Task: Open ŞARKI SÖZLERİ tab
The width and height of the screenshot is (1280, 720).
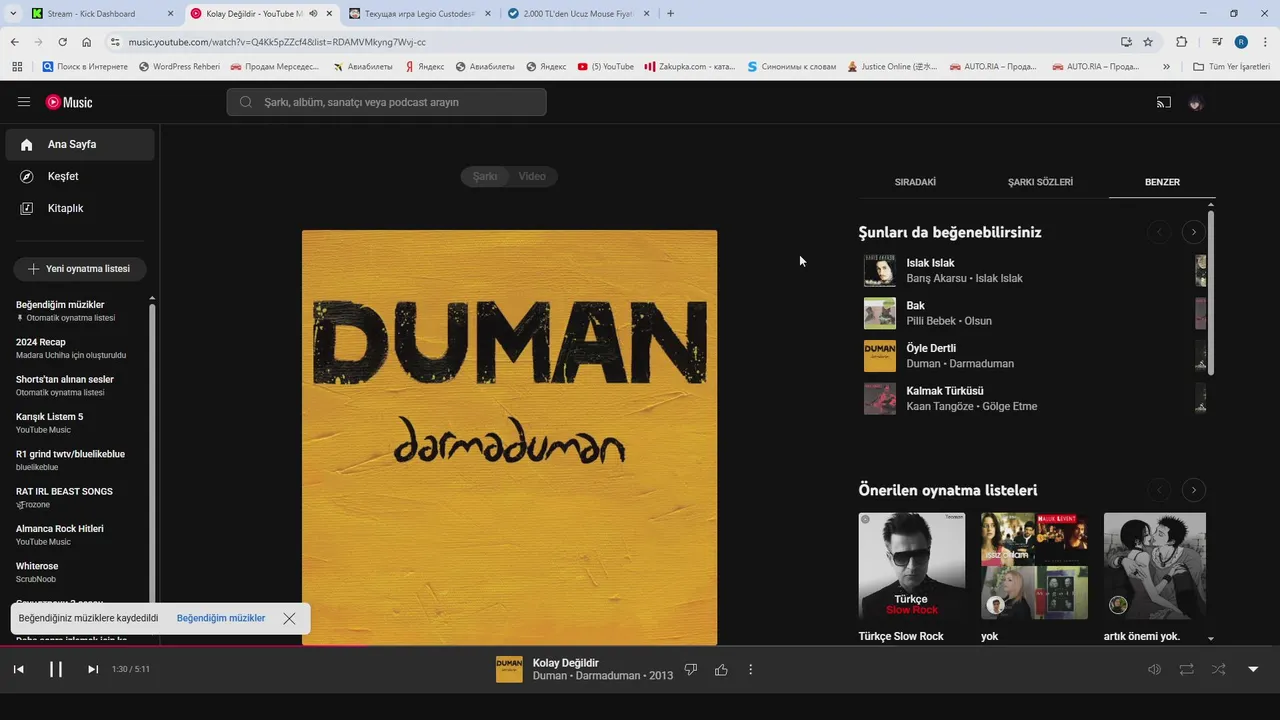Action: coord(1040,182)
